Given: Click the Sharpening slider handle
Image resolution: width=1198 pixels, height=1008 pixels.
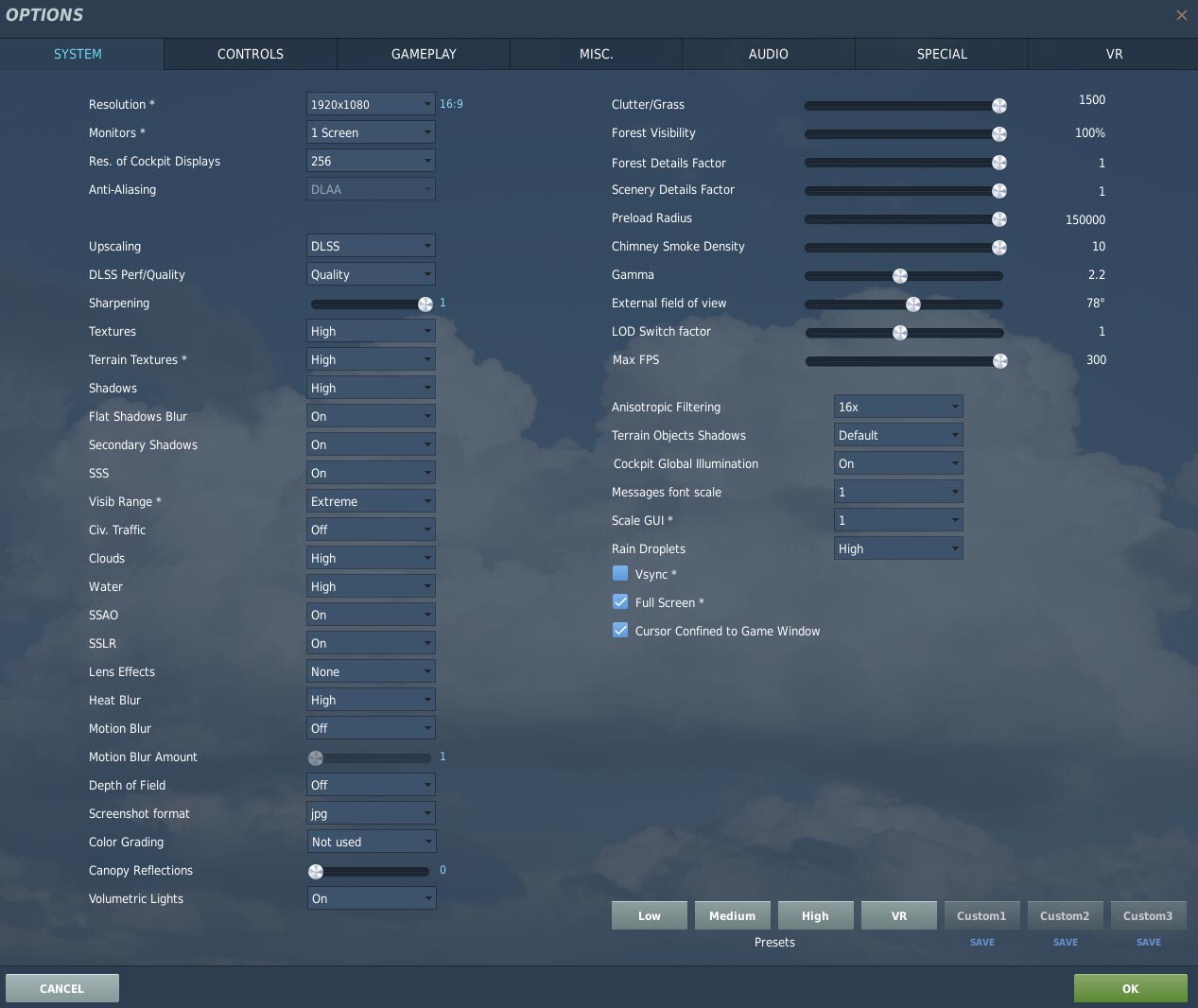Looking at the screenshot, I should click(x=425, y=304).
